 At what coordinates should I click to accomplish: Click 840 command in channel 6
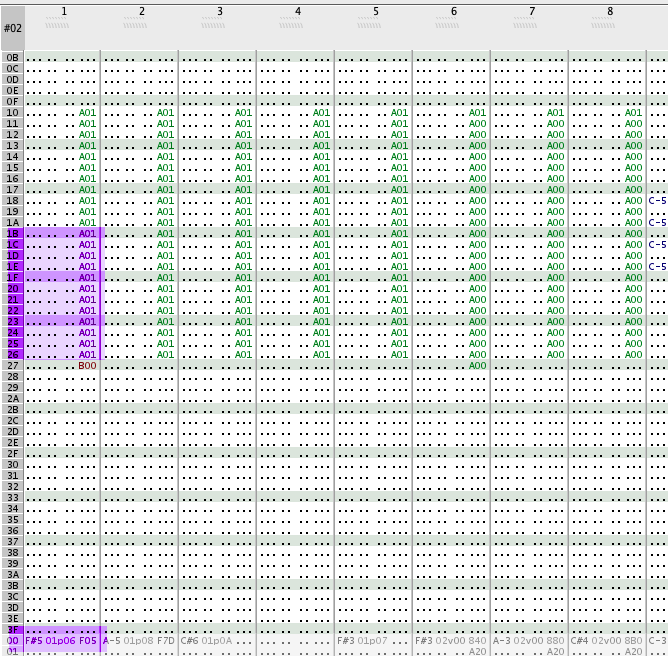coord(478,641)
